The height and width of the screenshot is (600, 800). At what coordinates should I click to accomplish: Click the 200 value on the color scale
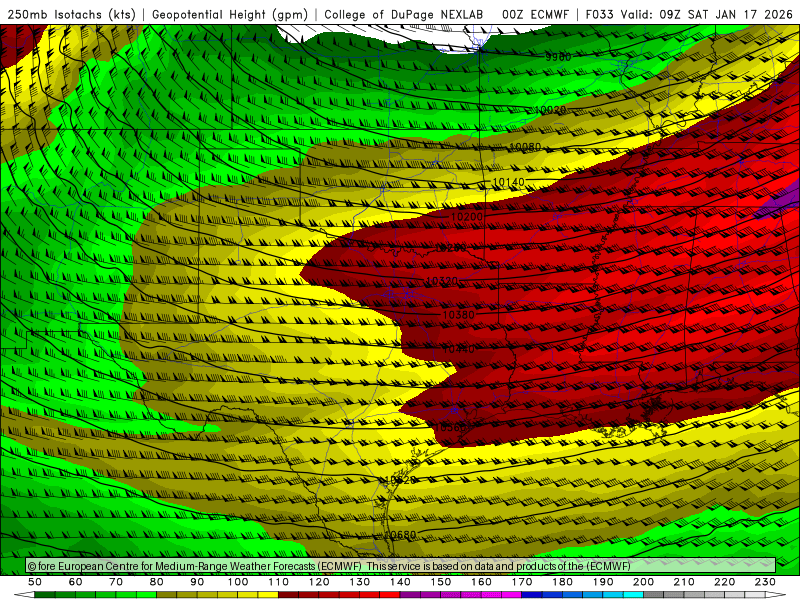[643, 582]
